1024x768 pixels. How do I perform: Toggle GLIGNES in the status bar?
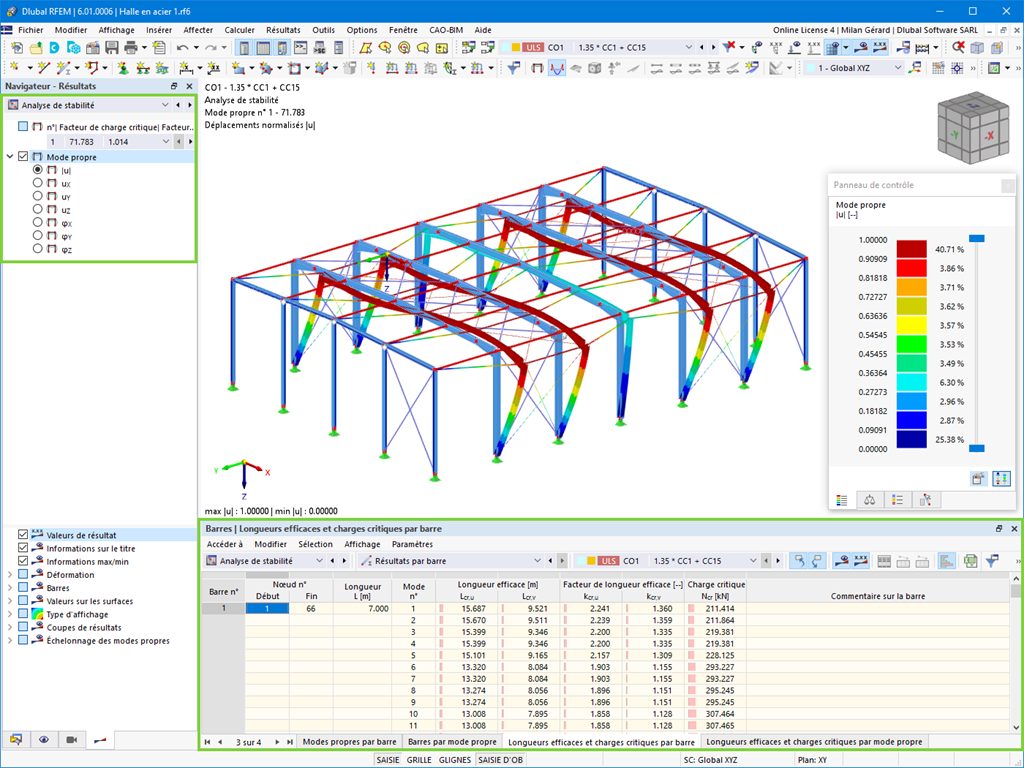tap(455, 760)
